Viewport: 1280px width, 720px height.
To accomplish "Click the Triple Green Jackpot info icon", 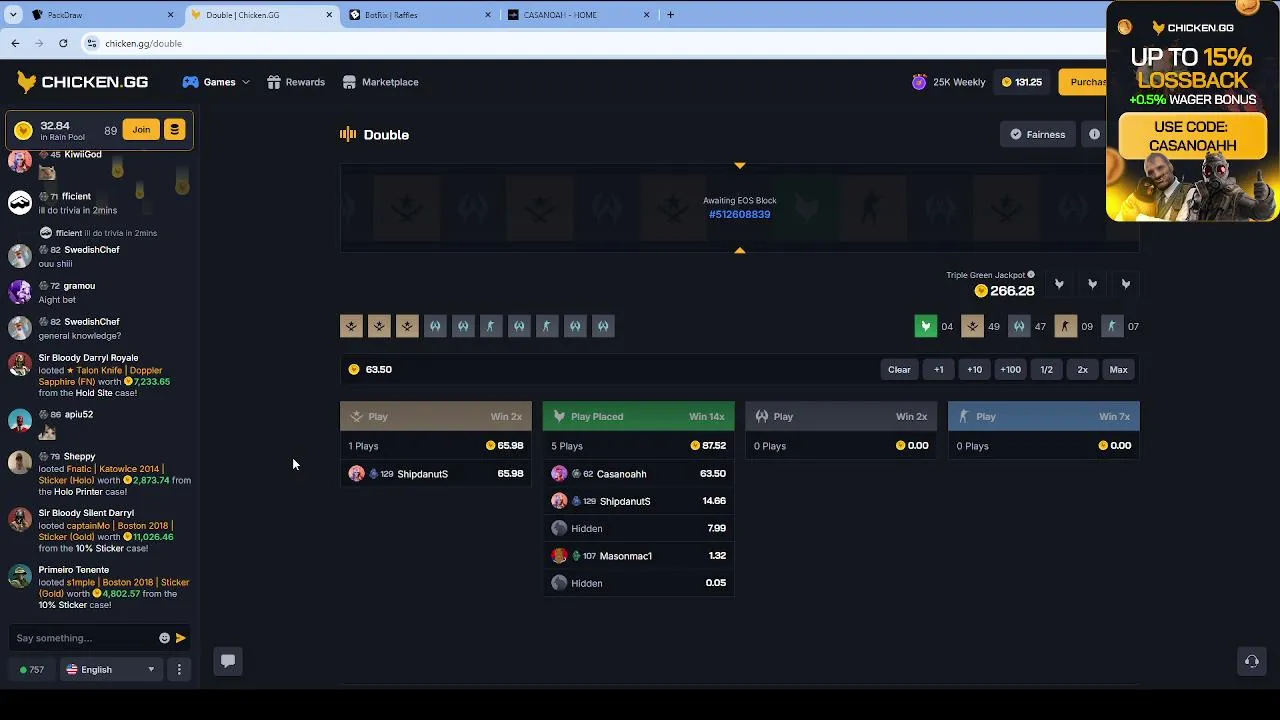I will [1031, 275].
